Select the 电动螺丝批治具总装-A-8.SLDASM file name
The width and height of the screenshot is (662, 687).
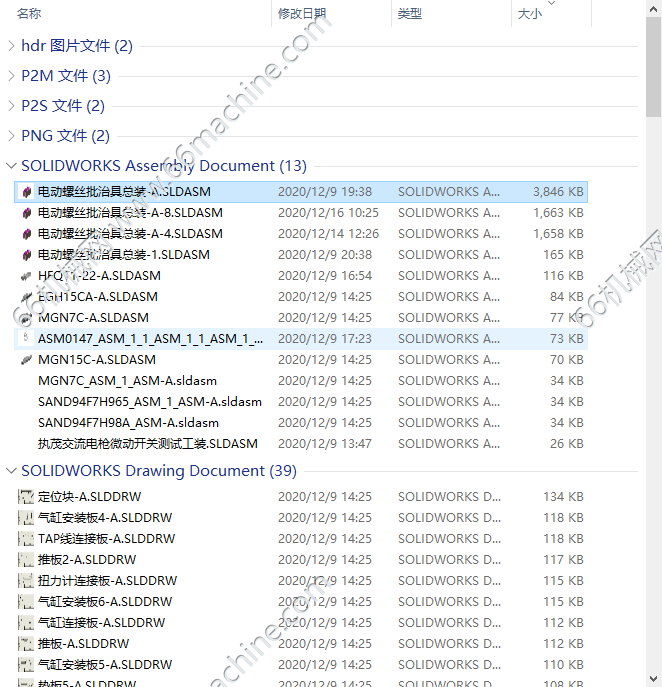tap(130, 213)
